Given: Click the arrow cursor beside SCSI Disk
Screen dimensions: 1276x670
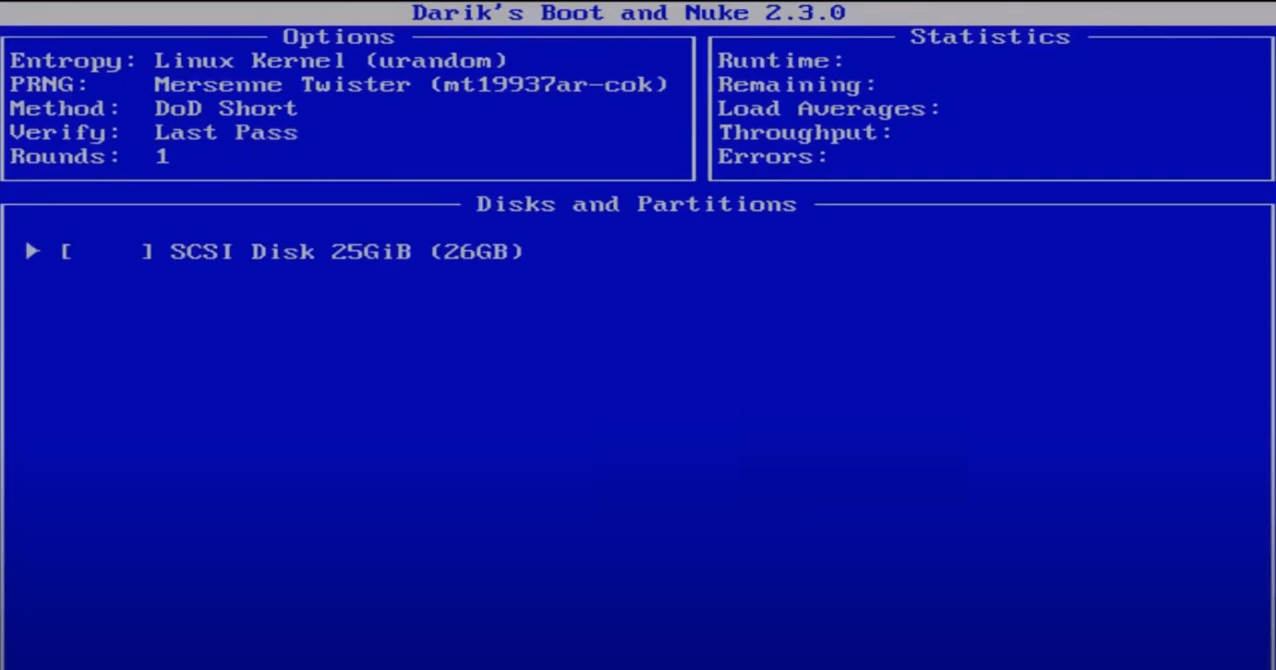Looking at the screenshot, I should coord(32,251).
